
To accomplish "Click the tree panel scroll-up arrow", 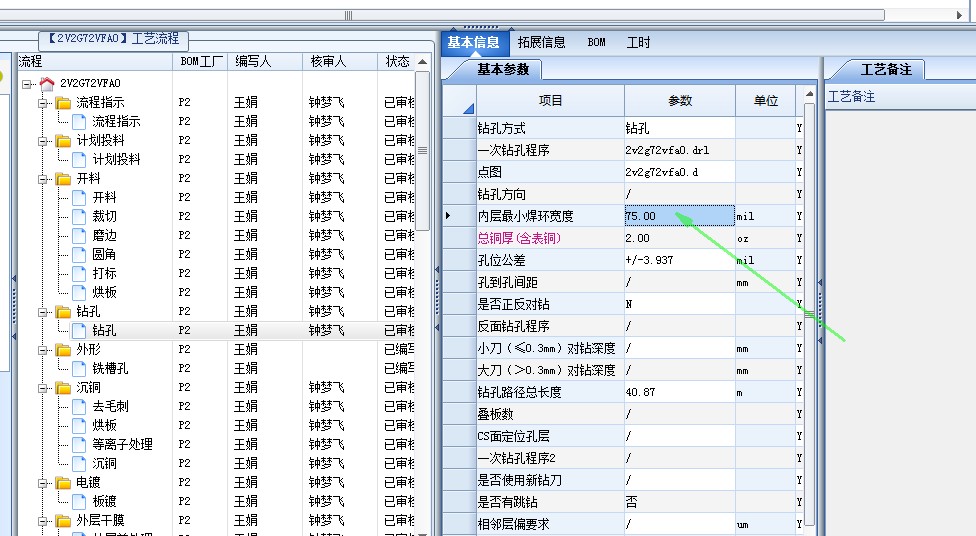I will (x=423, y=62).
